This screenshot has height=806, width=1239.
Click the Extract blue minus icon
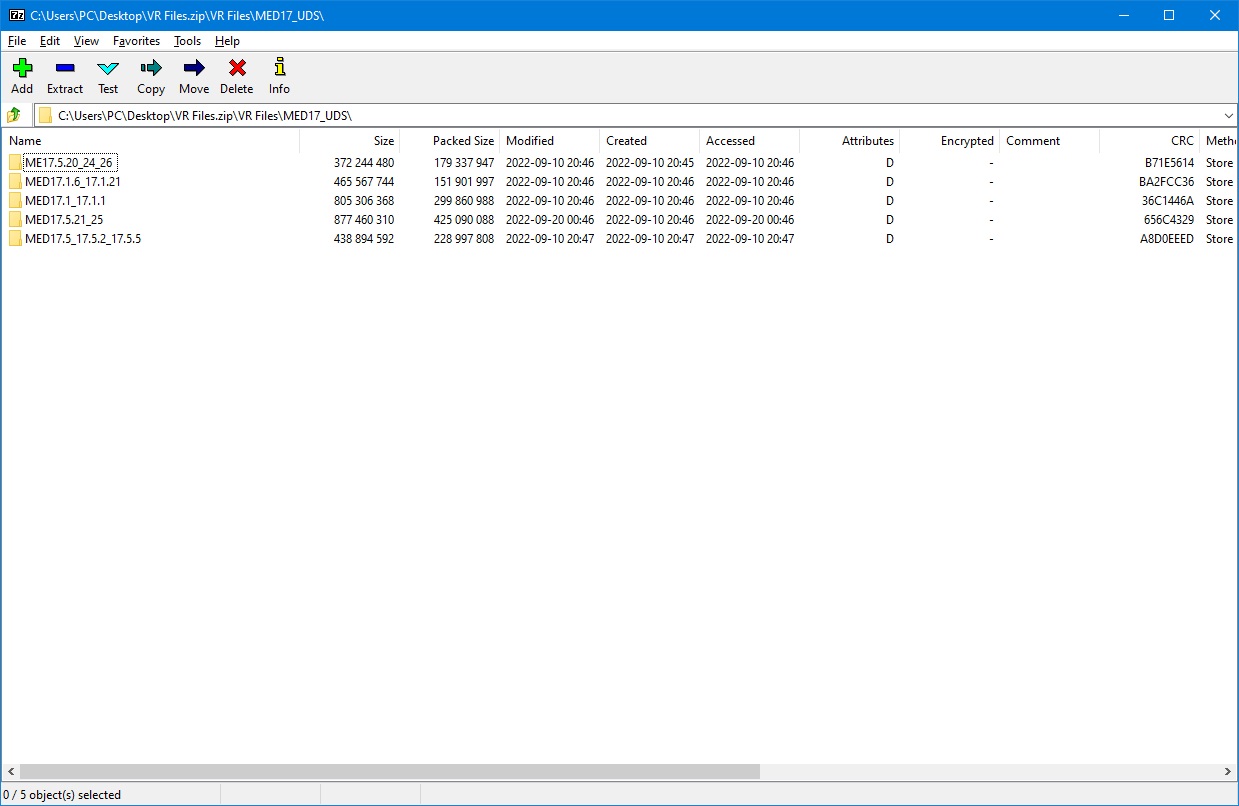click(x=65, y=68)
